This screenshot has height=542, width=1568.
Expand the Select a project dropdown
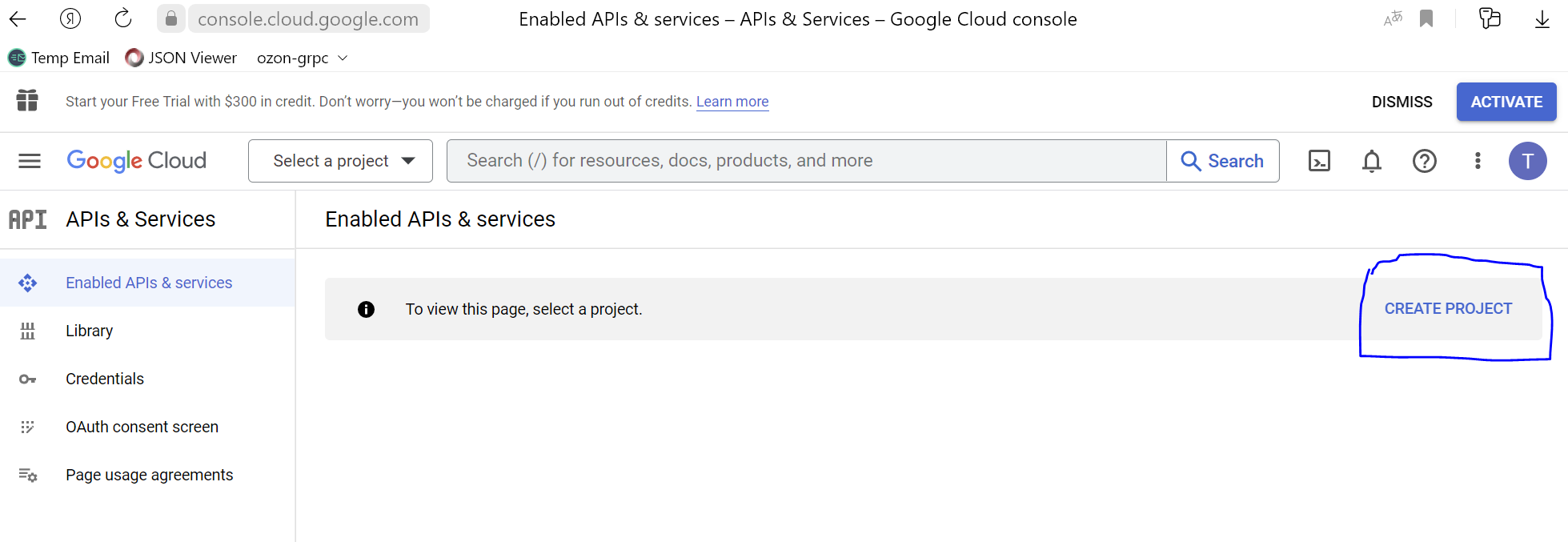click(x=340, y=161)
